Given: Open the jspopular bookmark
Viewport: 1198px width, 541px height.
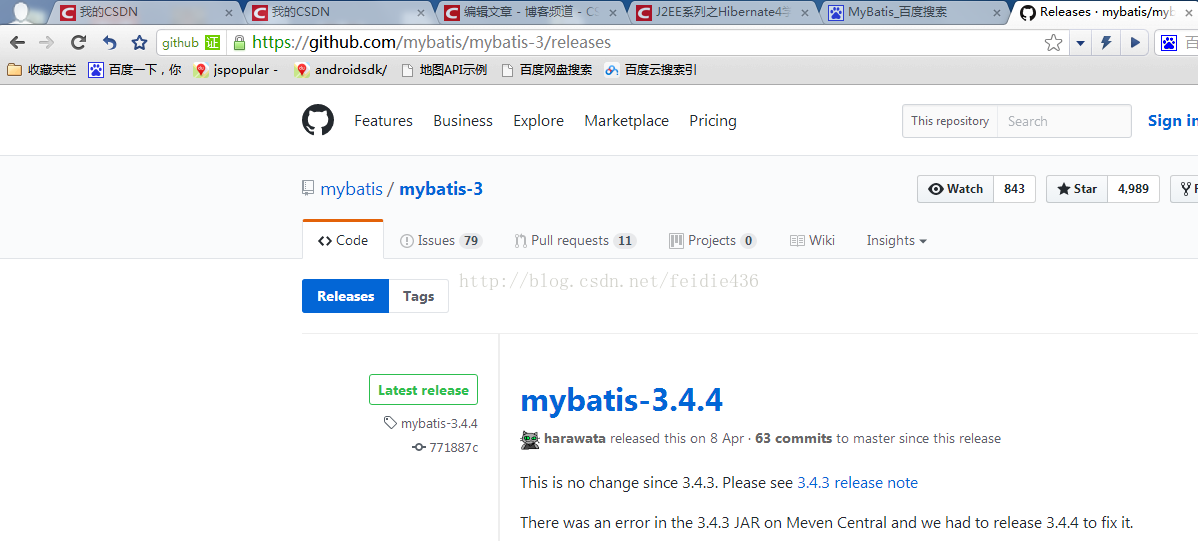Looking at the screenshot, I should [235, 70].
